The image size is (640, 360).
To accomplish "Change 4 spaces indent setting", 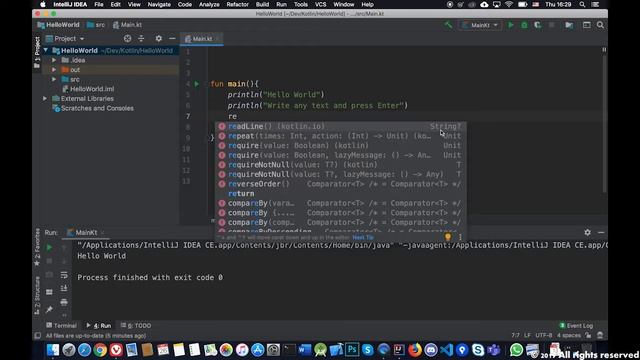I will click(x=569, y=336).
